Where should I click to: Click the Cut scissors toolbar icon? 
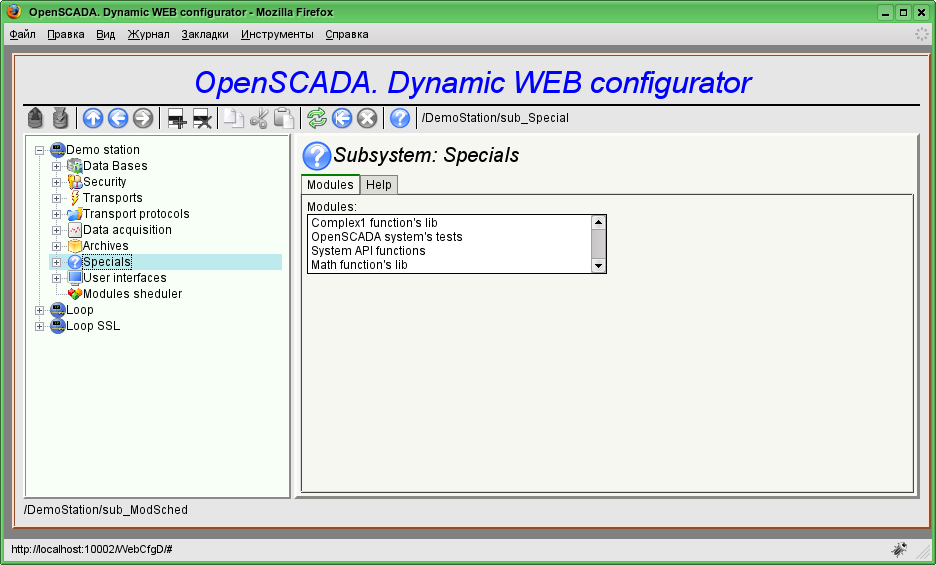[x=258, y=118]
